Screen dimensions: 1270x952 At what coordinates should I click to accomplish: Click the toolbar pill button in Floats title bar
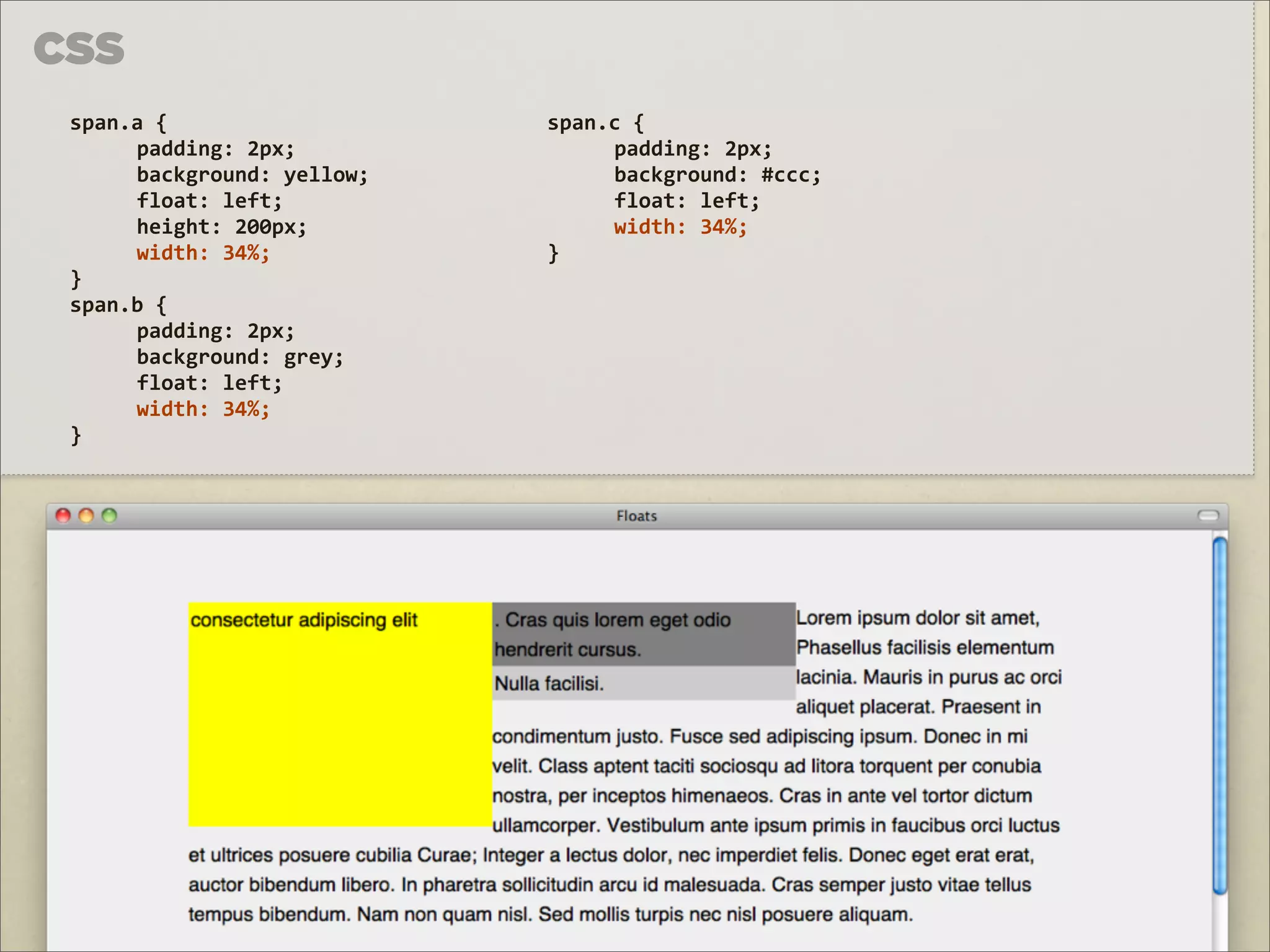tap(1207, 516)
